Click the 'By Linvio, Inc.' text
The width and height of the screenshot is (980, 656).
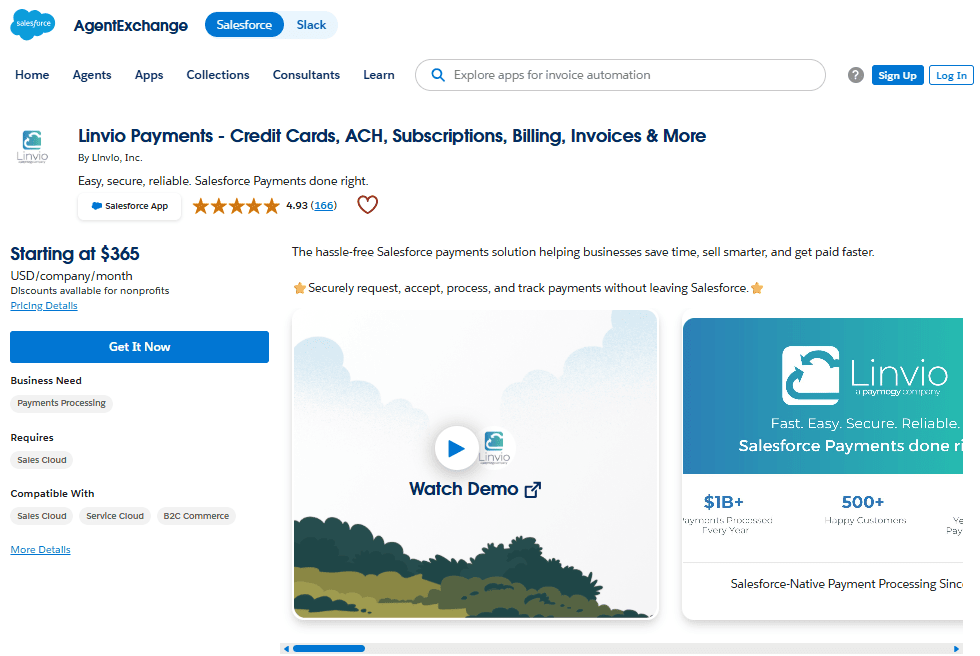[110, 157]
